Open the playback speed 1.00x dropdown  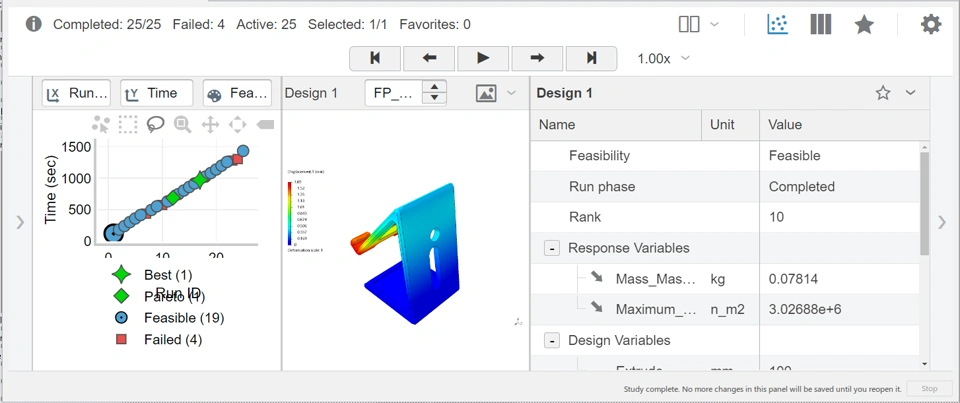tap(664, 58)
